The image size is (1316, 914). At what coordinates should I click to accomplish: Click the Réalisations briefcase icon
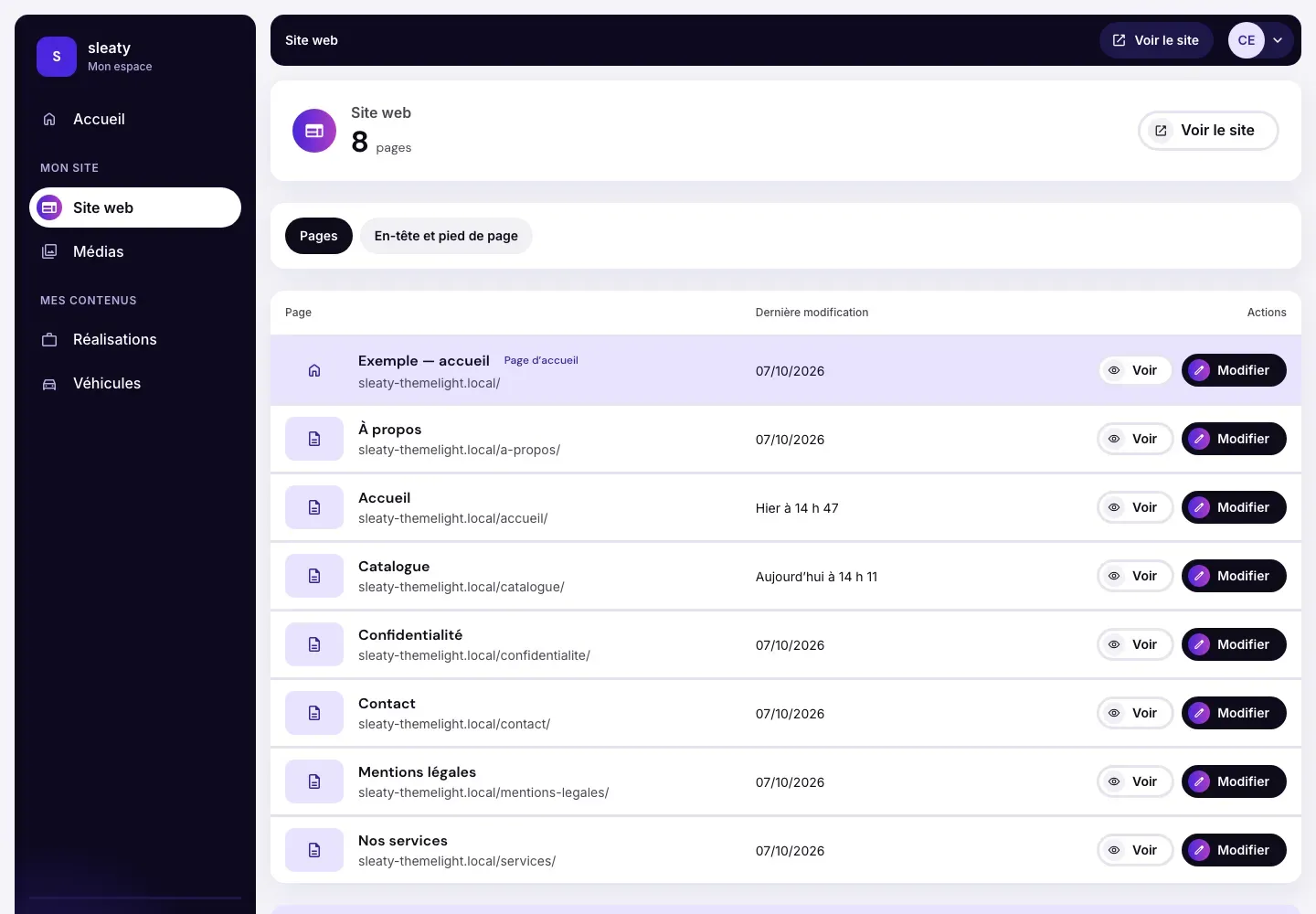(49, 339)
